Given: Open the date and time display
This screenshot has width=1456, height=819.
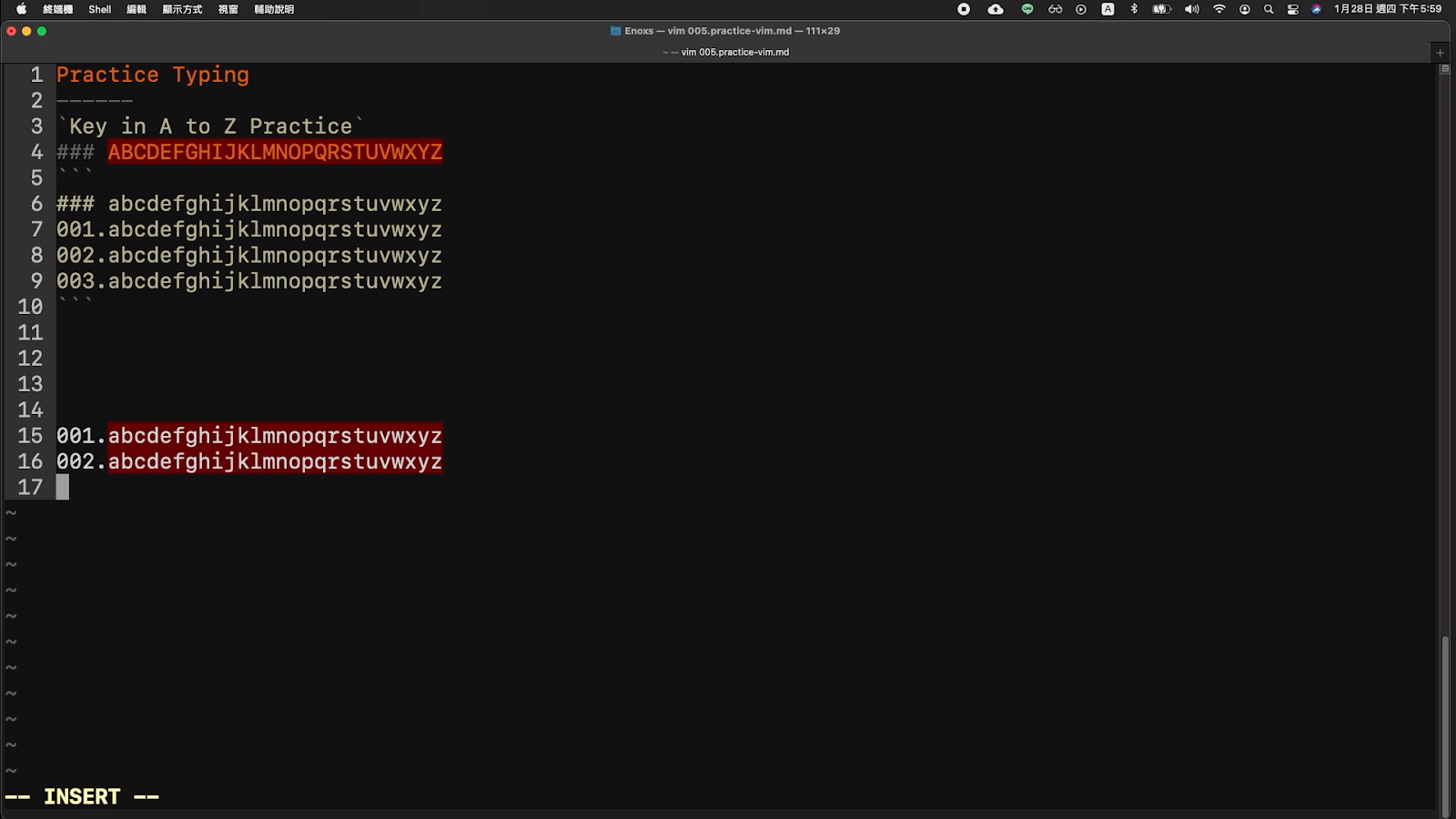Looking at the screenshot, I should pyautogui.click(x=1388, y=9).
